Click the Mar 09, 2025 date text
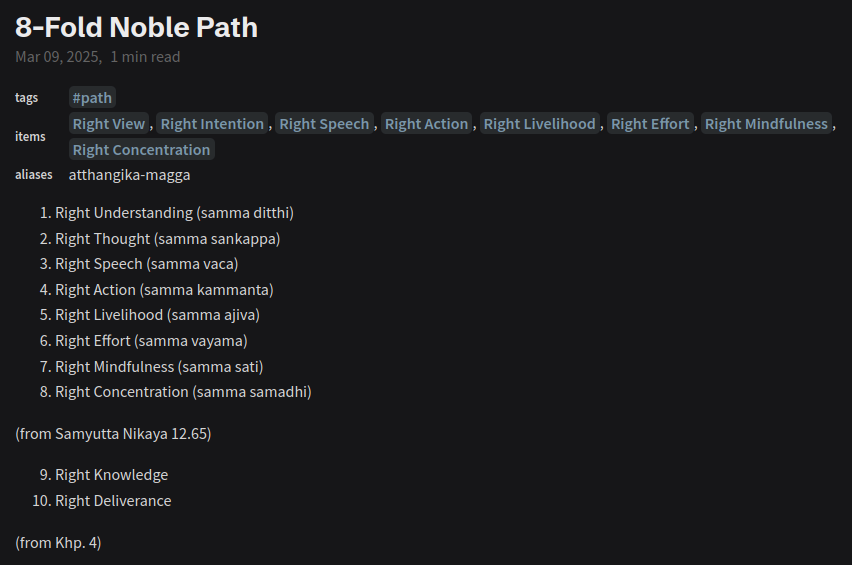852x565 pixels. (57, 57)
